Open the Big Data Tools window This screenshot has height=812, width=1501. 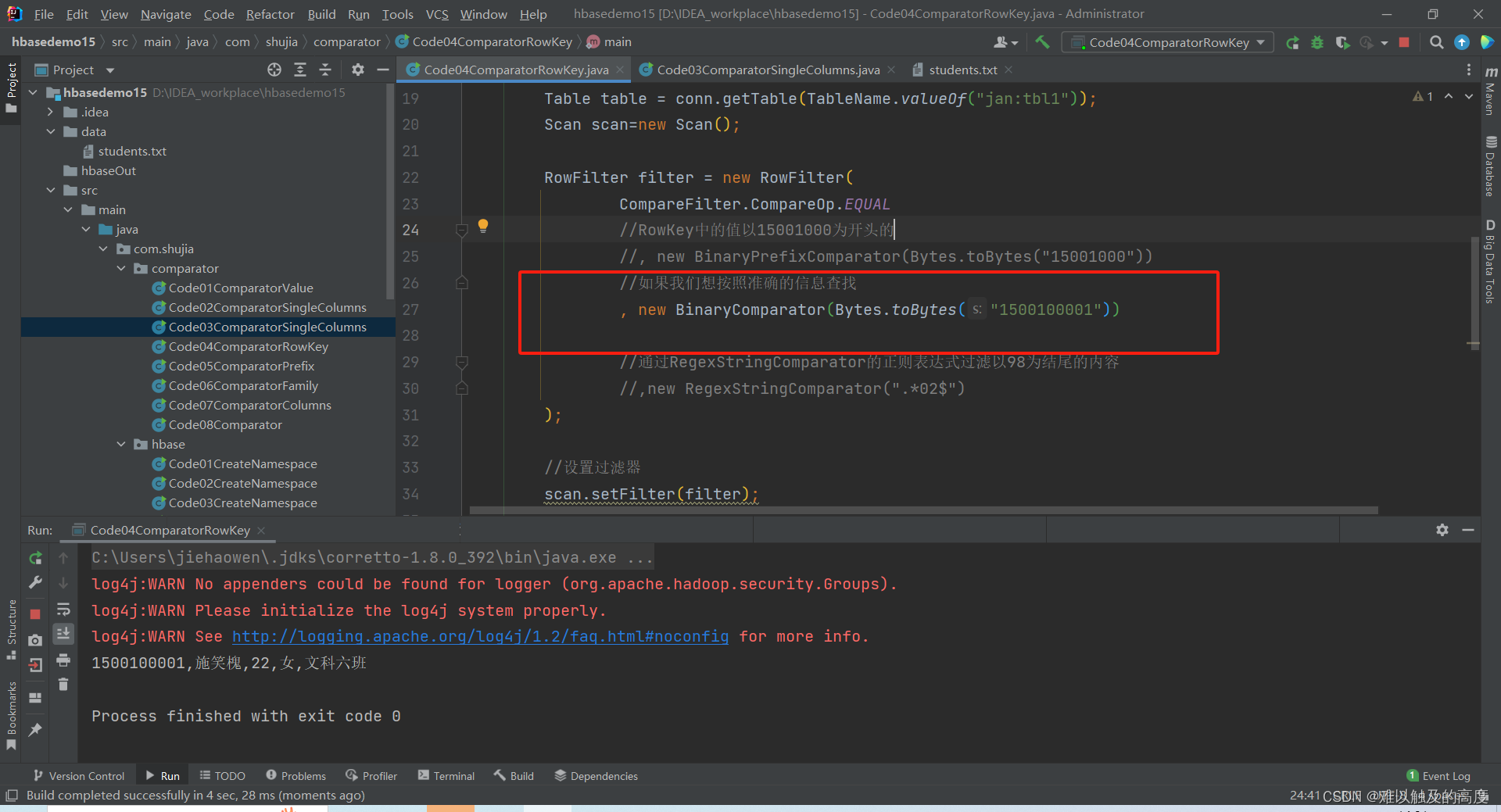pos(1491,261)
